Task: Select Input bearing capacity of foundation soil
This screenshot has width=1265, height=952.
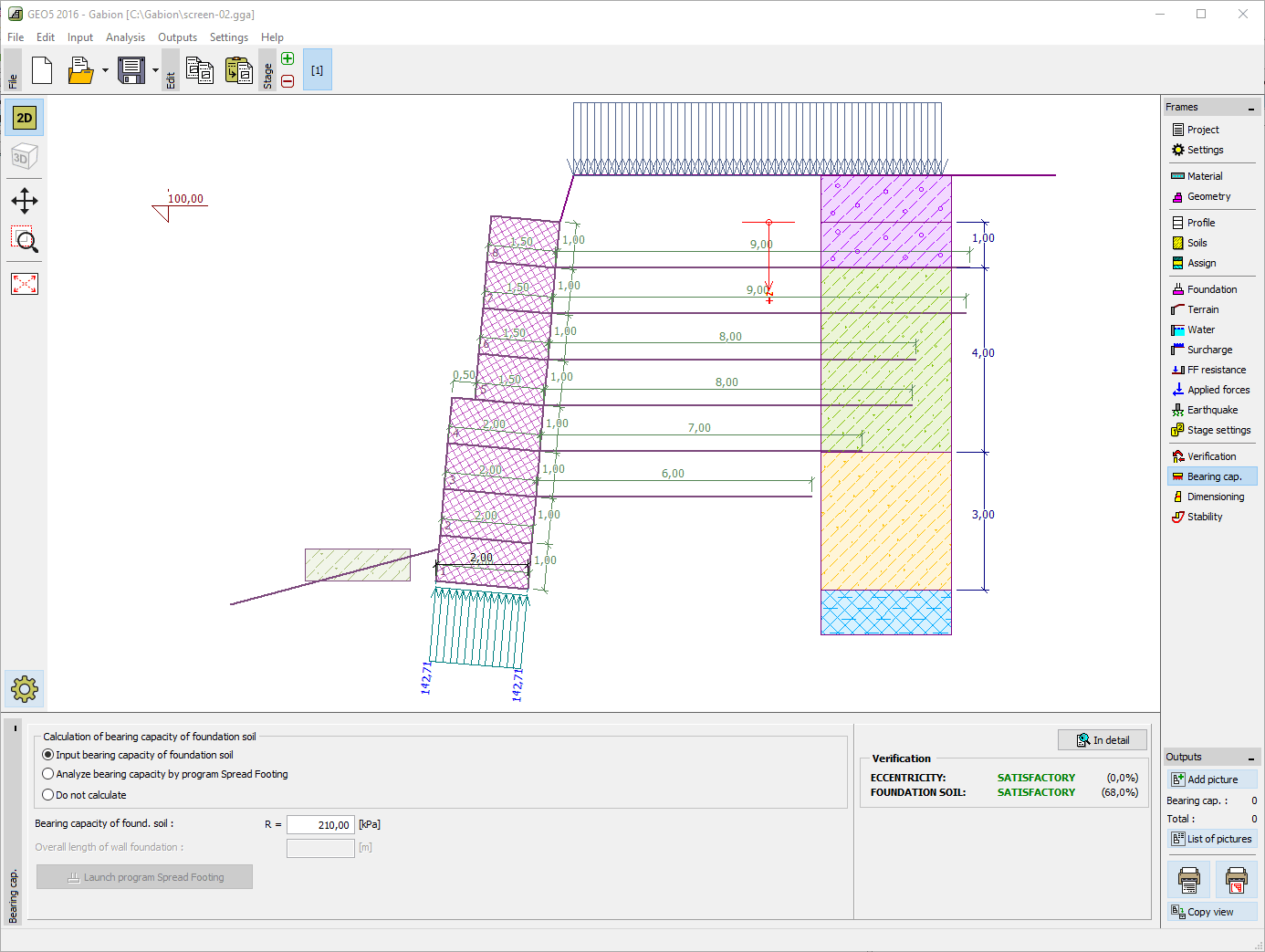Action: click(x=48, y=755)
